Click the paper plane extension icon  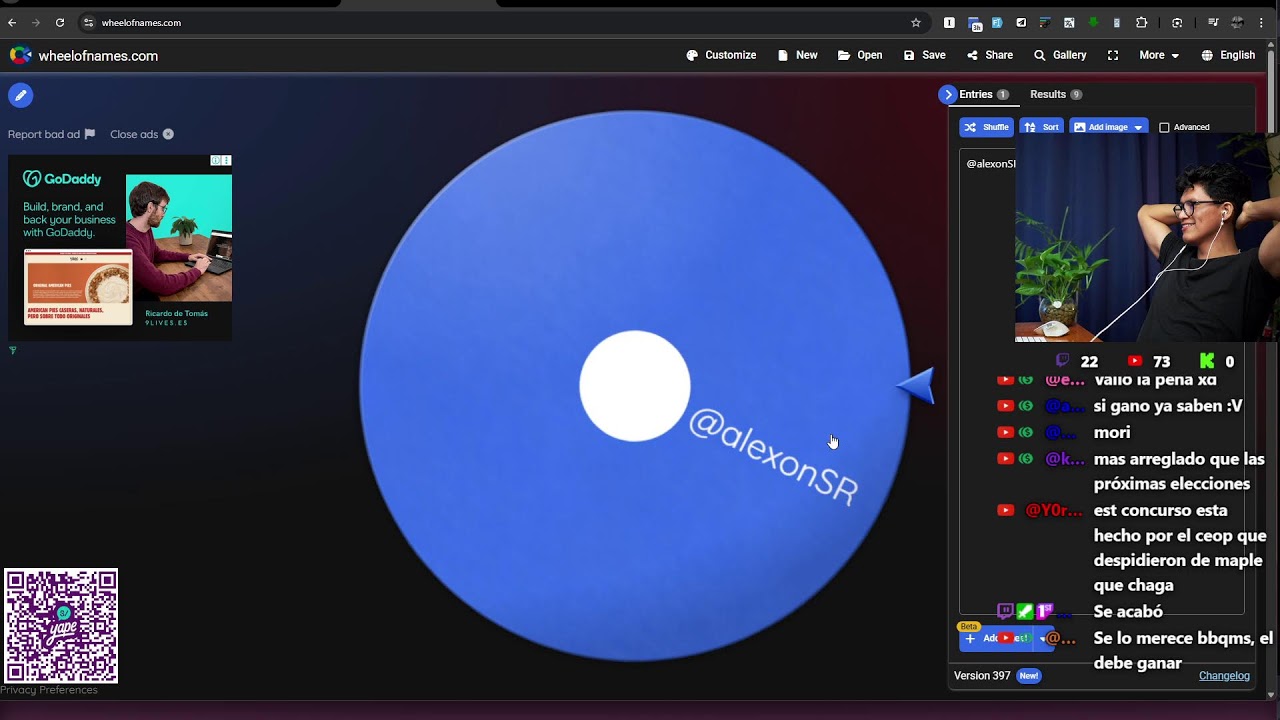click(x=1021, y=22)
